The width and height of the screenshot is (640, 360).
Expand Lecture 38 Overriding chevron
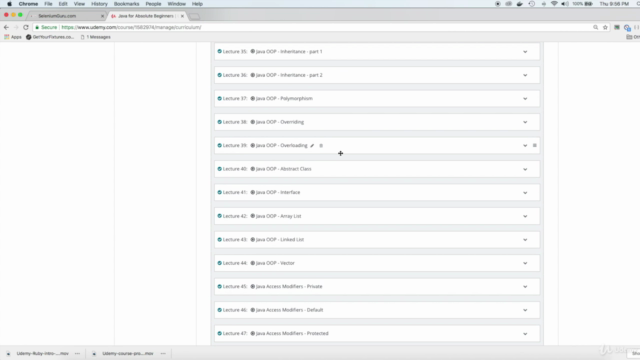pyautogui.click(x=525, y=122)
